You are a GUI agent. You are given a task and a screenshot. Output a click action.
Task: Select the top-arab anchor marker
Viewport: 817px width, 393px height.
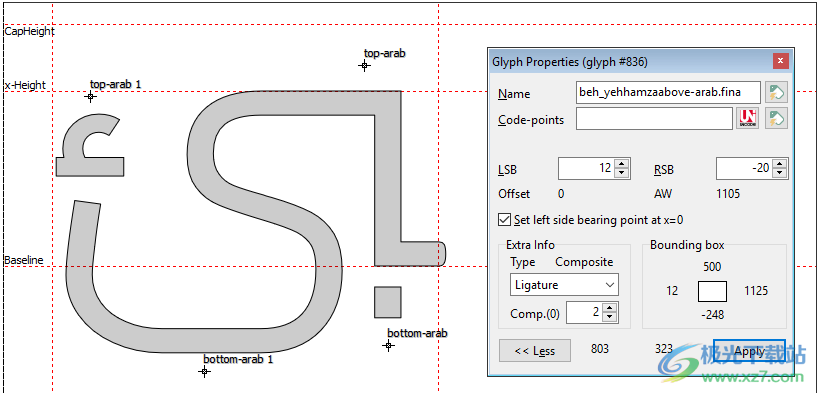[364, 65]
